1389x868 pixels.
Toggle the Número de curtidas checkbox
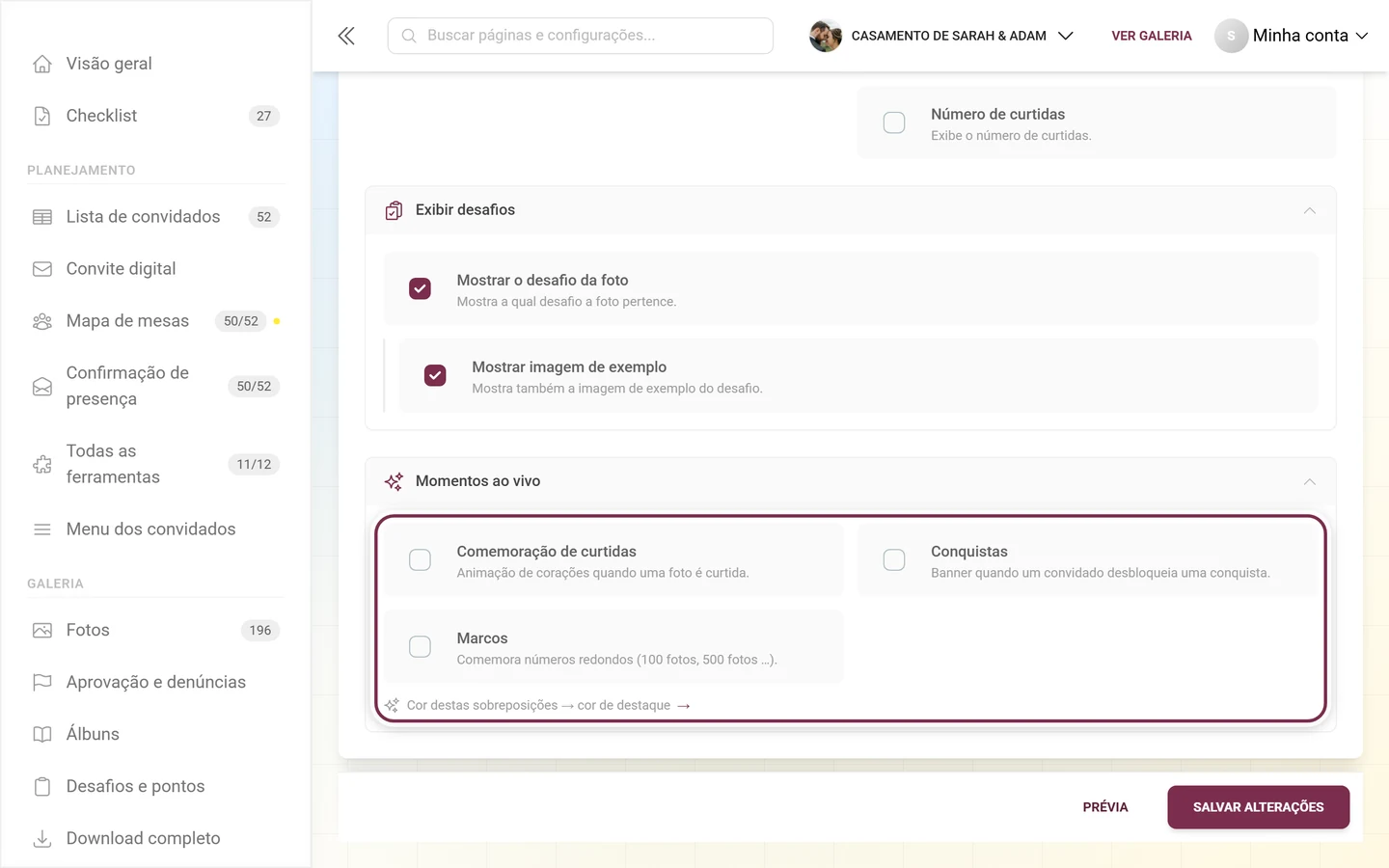pyautogui.click(x=894, y=123)
